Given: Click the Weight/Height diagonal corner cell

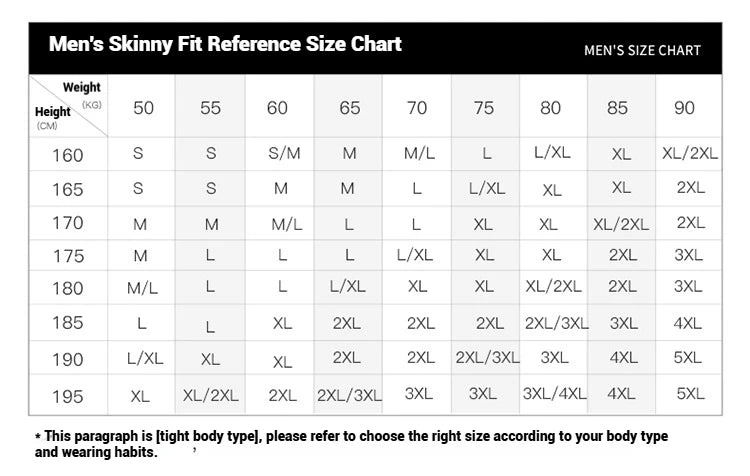Looking at the screenshot, I should coord(68,106).
